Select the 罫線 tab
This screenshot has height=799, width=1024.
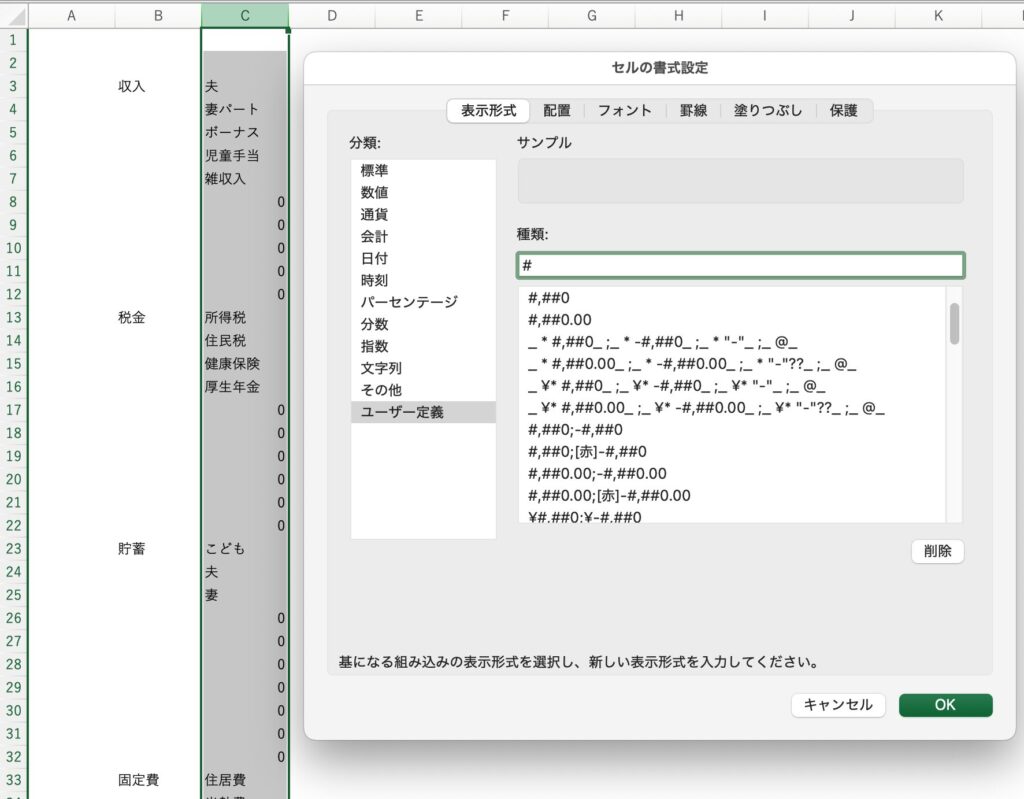[x=693, y=111]
